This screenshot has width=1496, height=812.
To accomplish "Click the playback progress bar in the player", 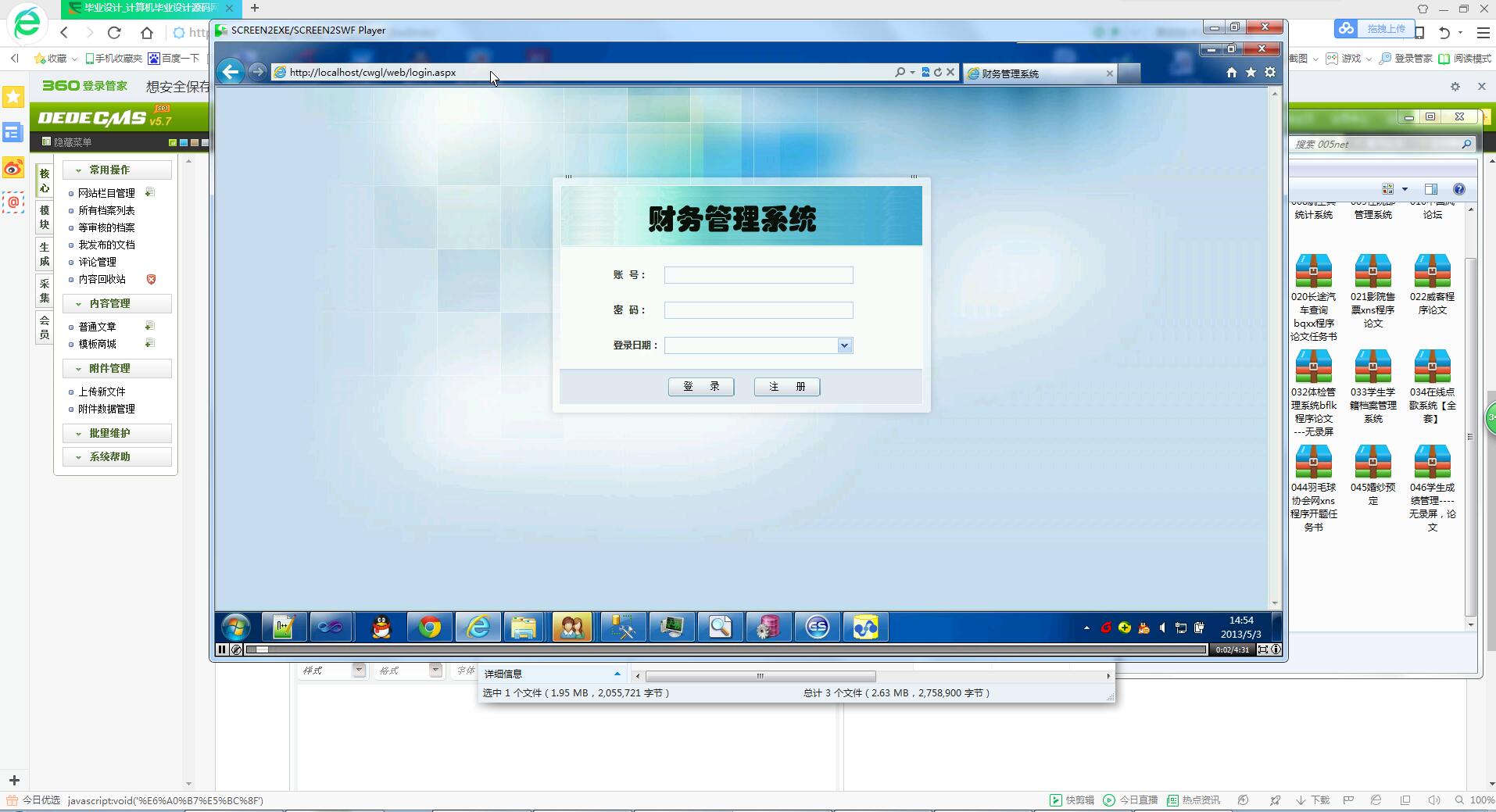I will (x=726, y=649).
